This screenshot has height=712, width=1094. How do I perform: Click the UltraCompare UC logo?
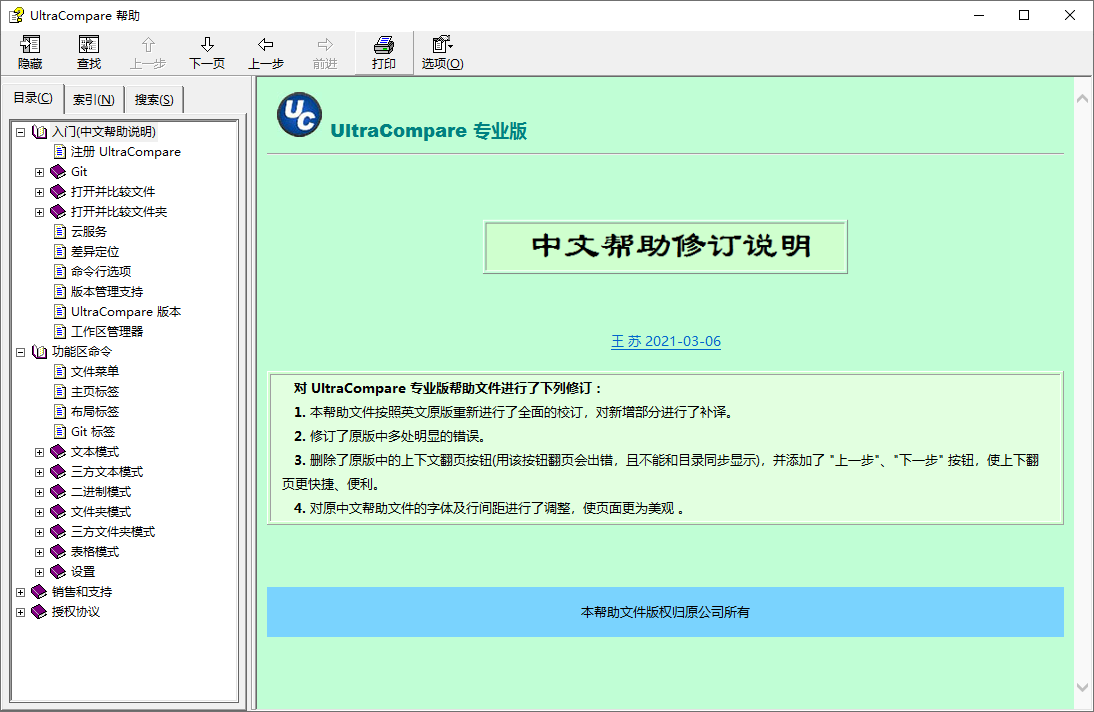click(299, 114)
